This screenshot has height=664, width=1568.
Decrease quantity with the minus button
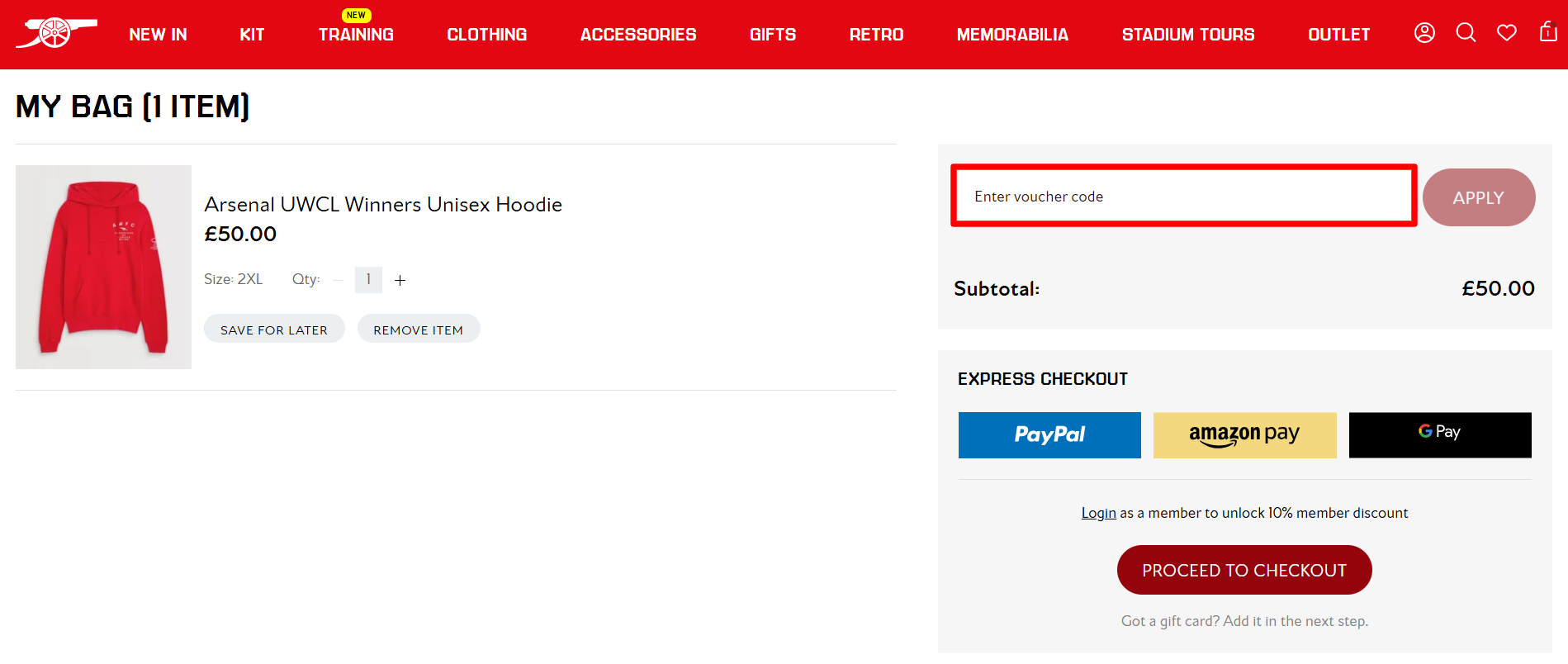point(338,280)
